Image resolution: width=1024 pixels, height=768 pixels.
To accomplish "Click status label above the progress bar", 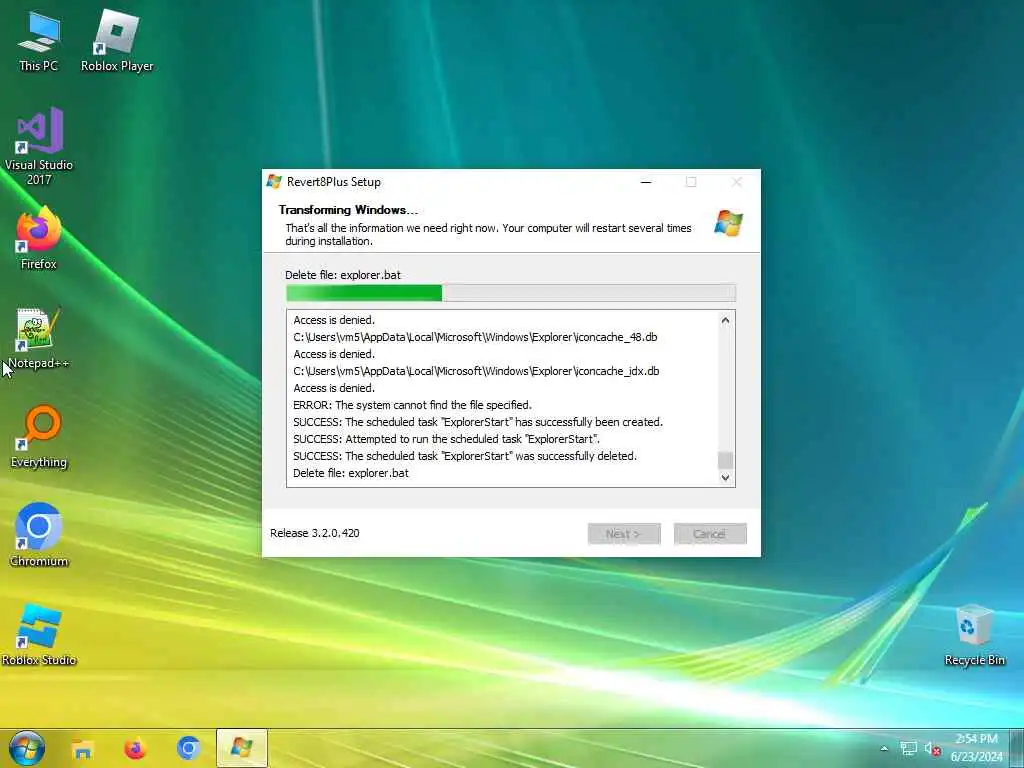I will point(343,275).
